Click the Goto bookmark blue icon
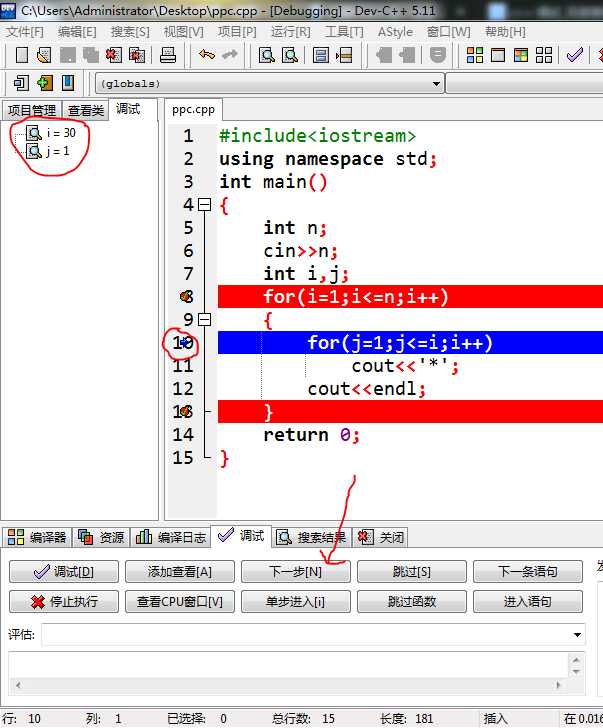Viewport: 603px width, 728px height. 68,84
